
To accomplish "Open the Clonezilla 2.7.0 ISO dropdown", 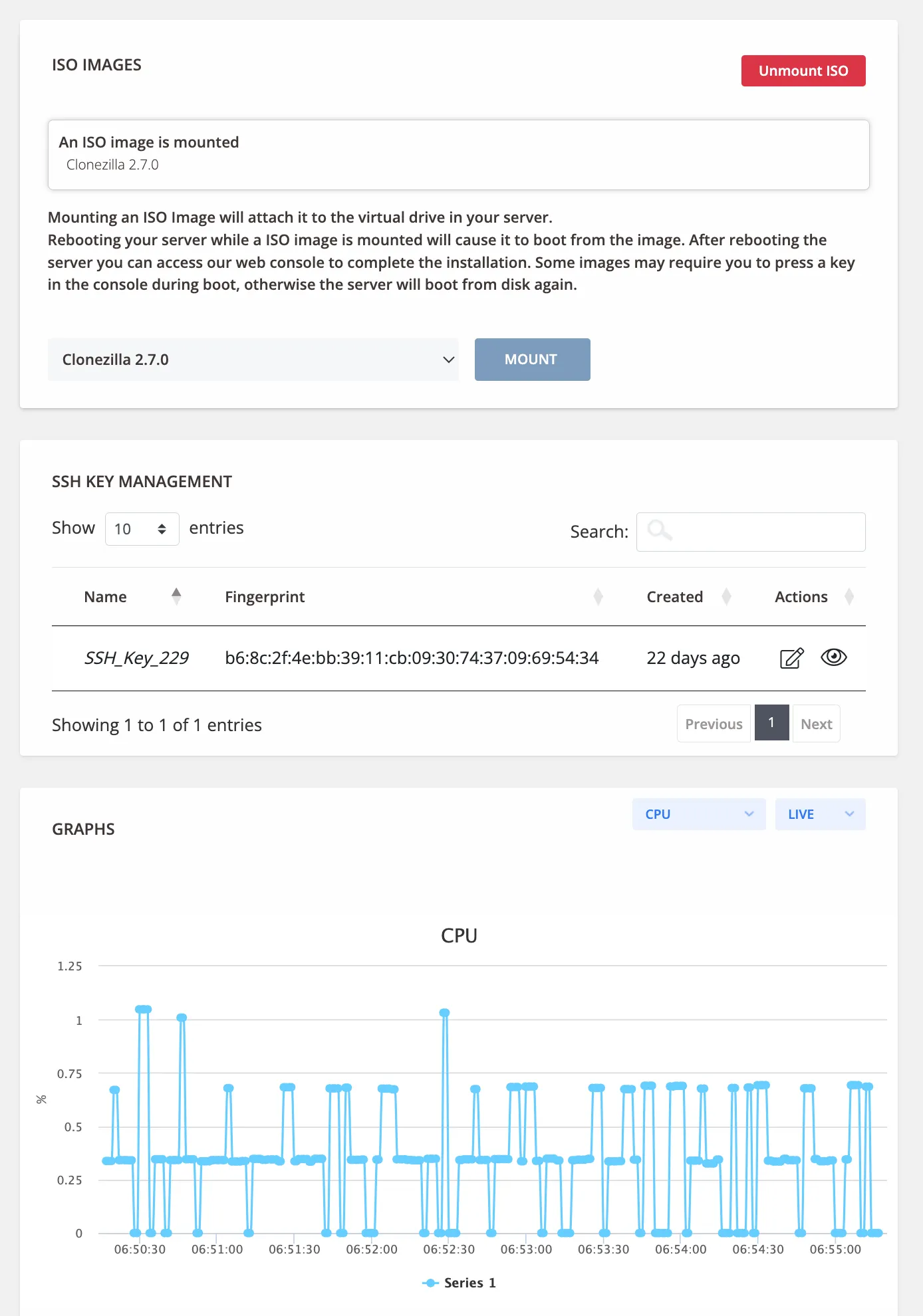I will click(x=253, y=360).
